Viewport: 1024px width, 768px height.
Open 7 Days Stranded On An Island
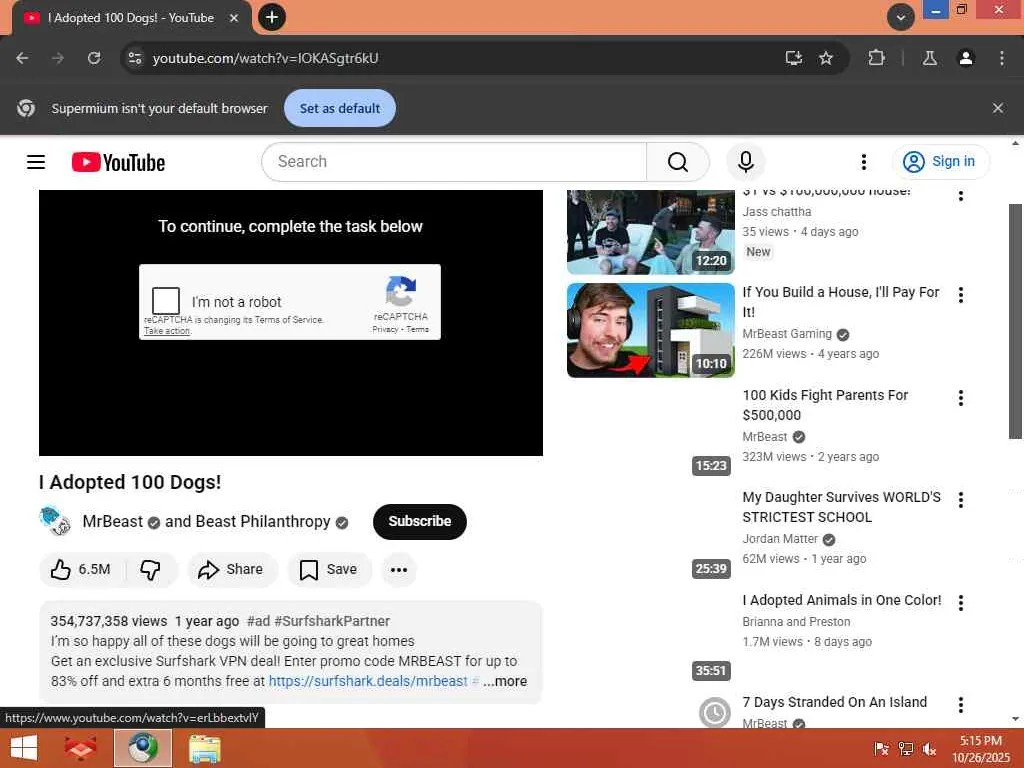point(835,702)
